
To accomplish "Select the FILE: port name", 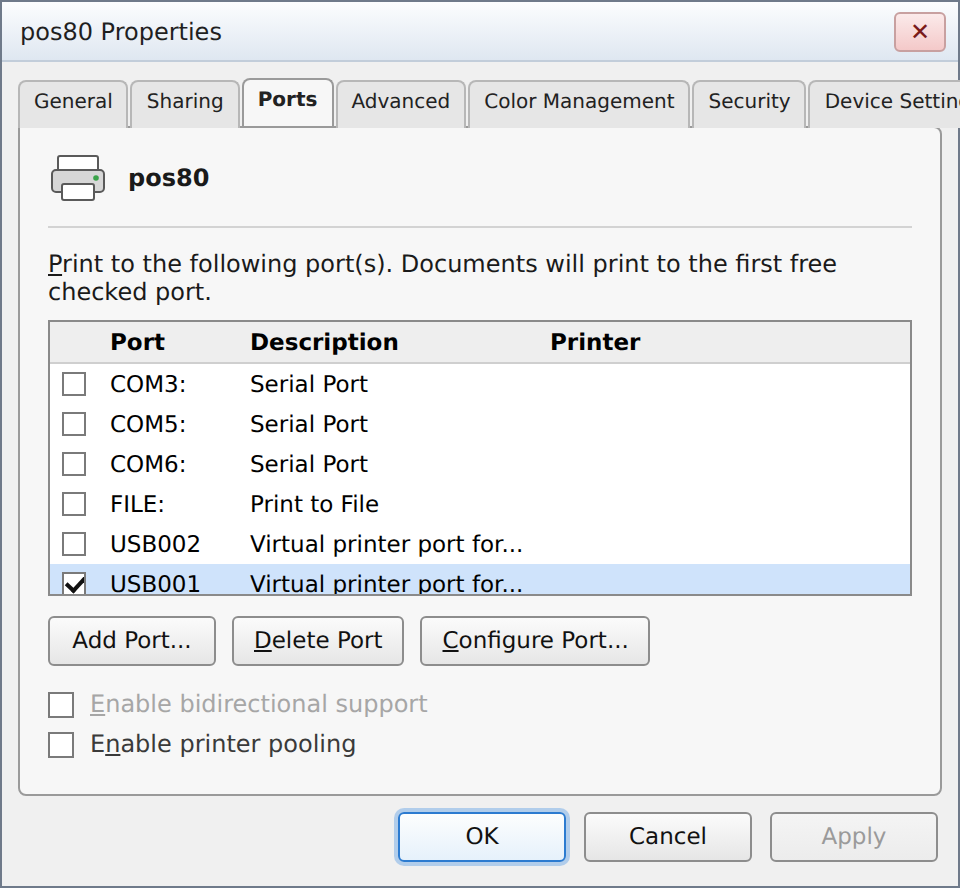I will click(x=137, y=504).
